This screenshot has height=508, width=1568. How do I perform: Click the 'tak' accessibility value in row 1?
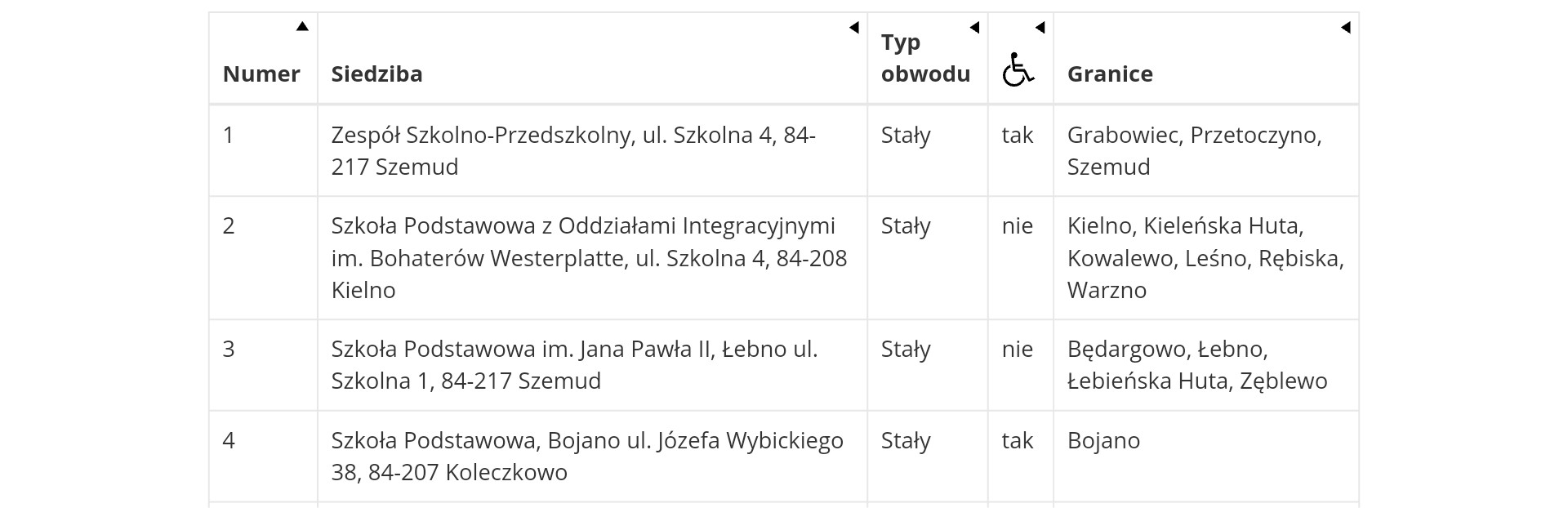[x=1018, y=136]
